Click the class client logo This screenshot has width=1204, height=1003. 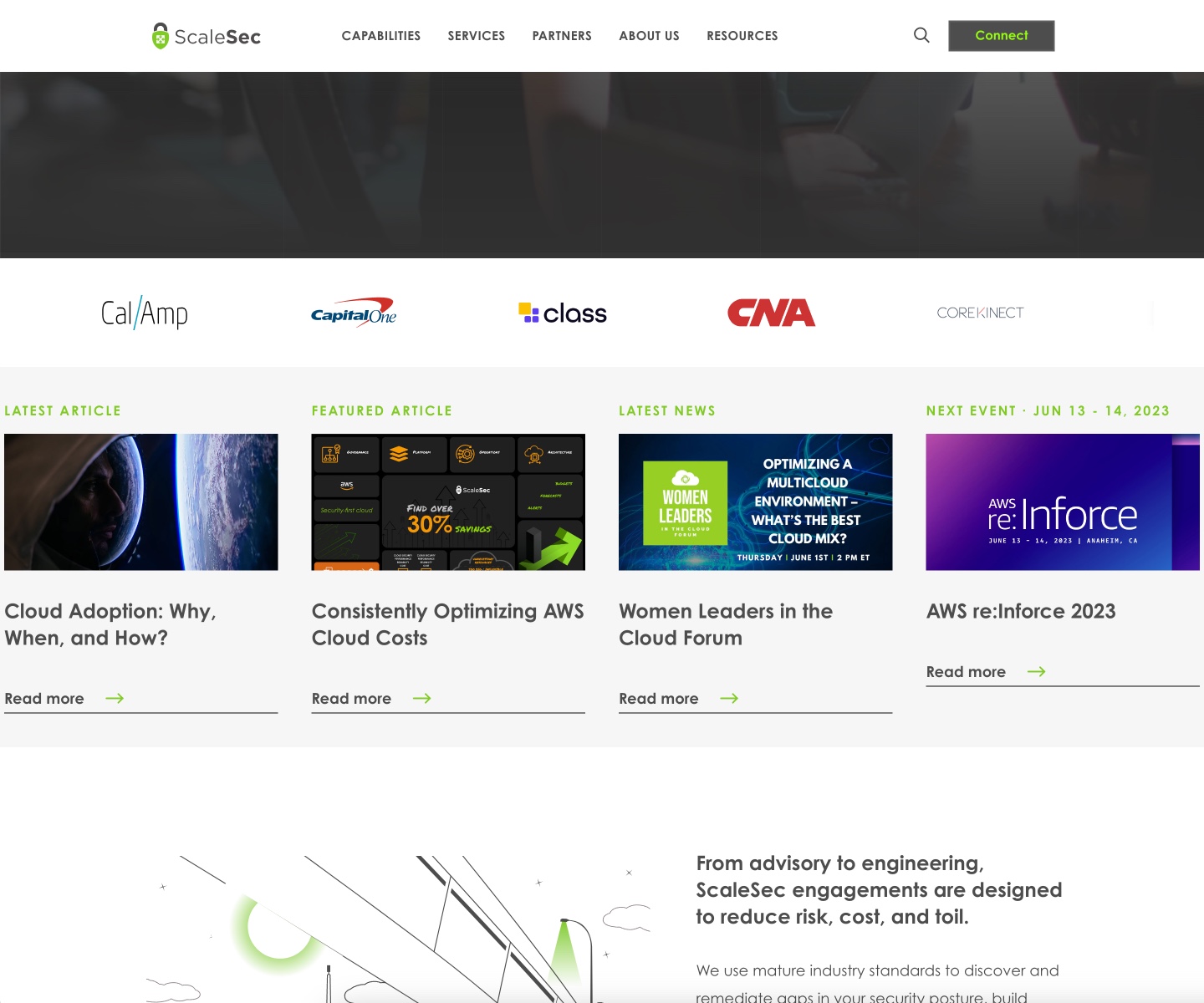(563, 313)
